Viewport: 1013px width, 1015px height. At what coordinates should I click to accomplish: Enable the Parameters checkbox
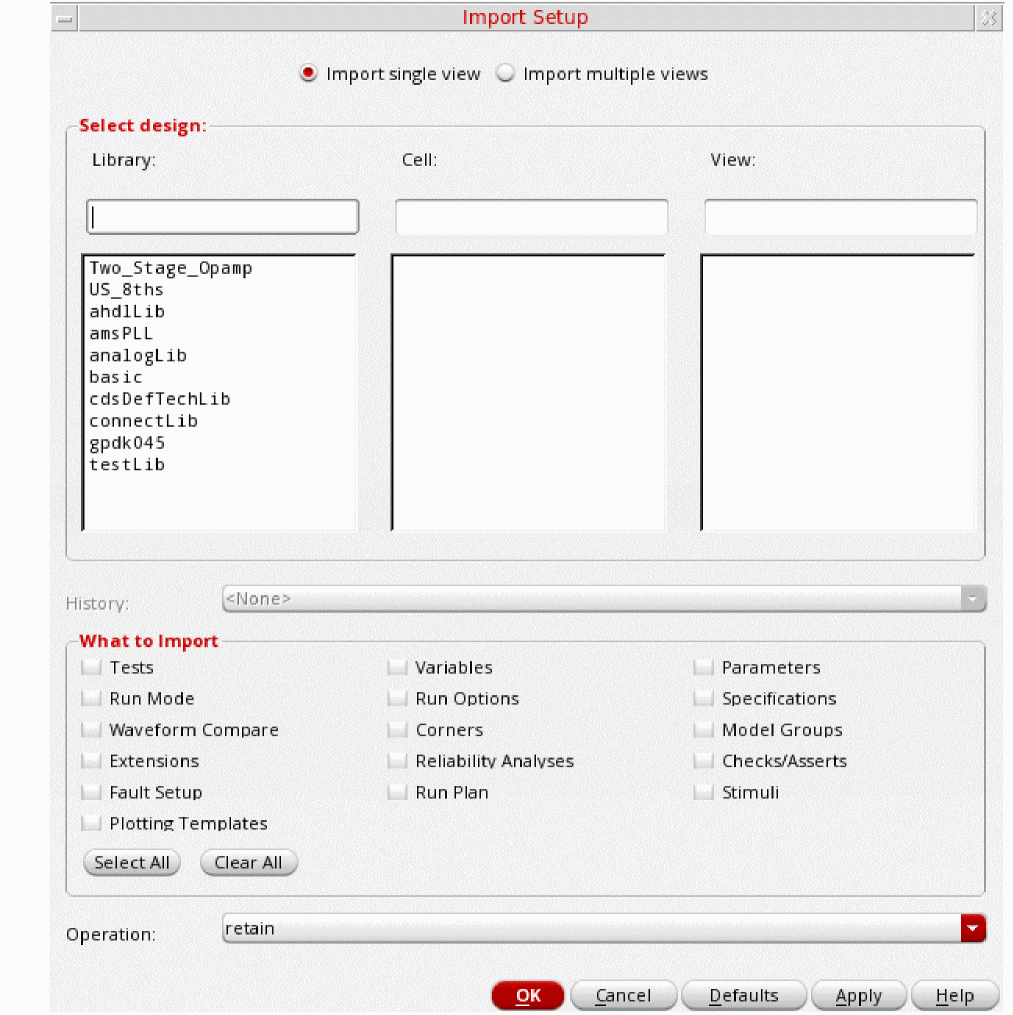pyautogui.click(x=704, y=667)
